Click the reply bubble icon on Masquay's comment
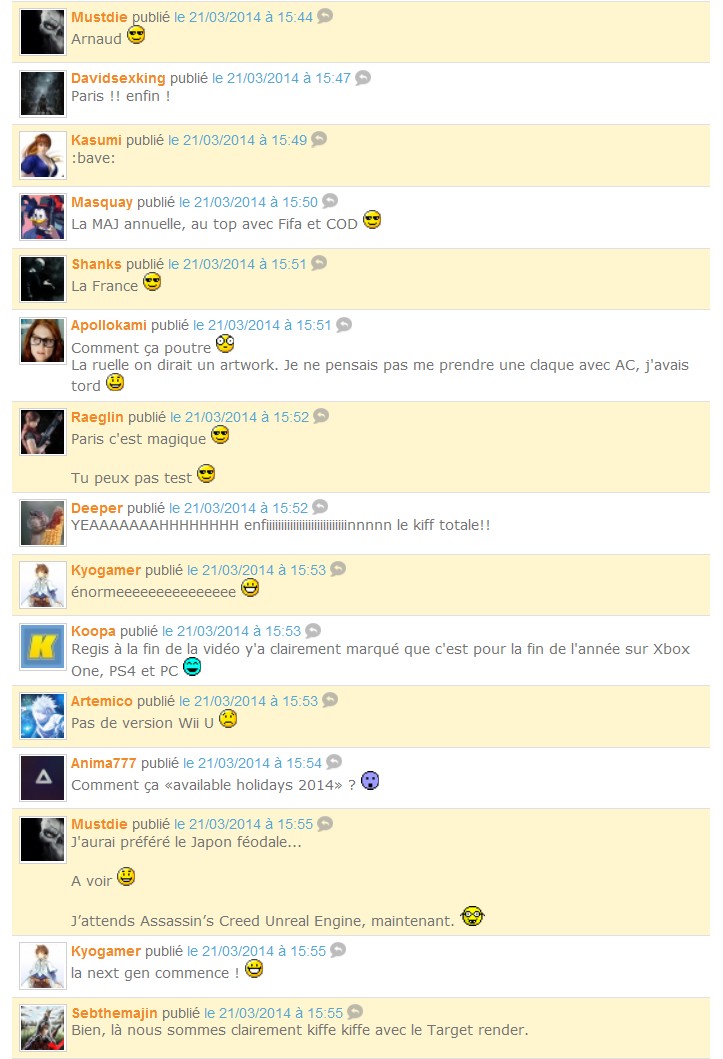Image resolution: width=723 pixels, height=1059 pixels. point(329,201)
